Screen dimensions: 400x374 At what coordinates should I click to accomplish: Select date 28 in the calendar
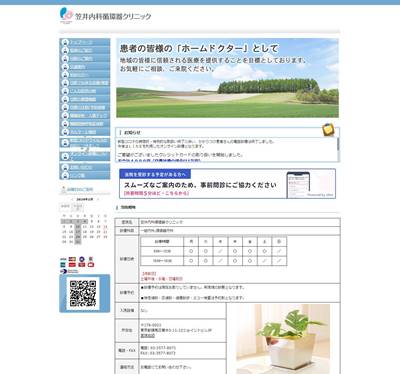(x=105, y=237)
